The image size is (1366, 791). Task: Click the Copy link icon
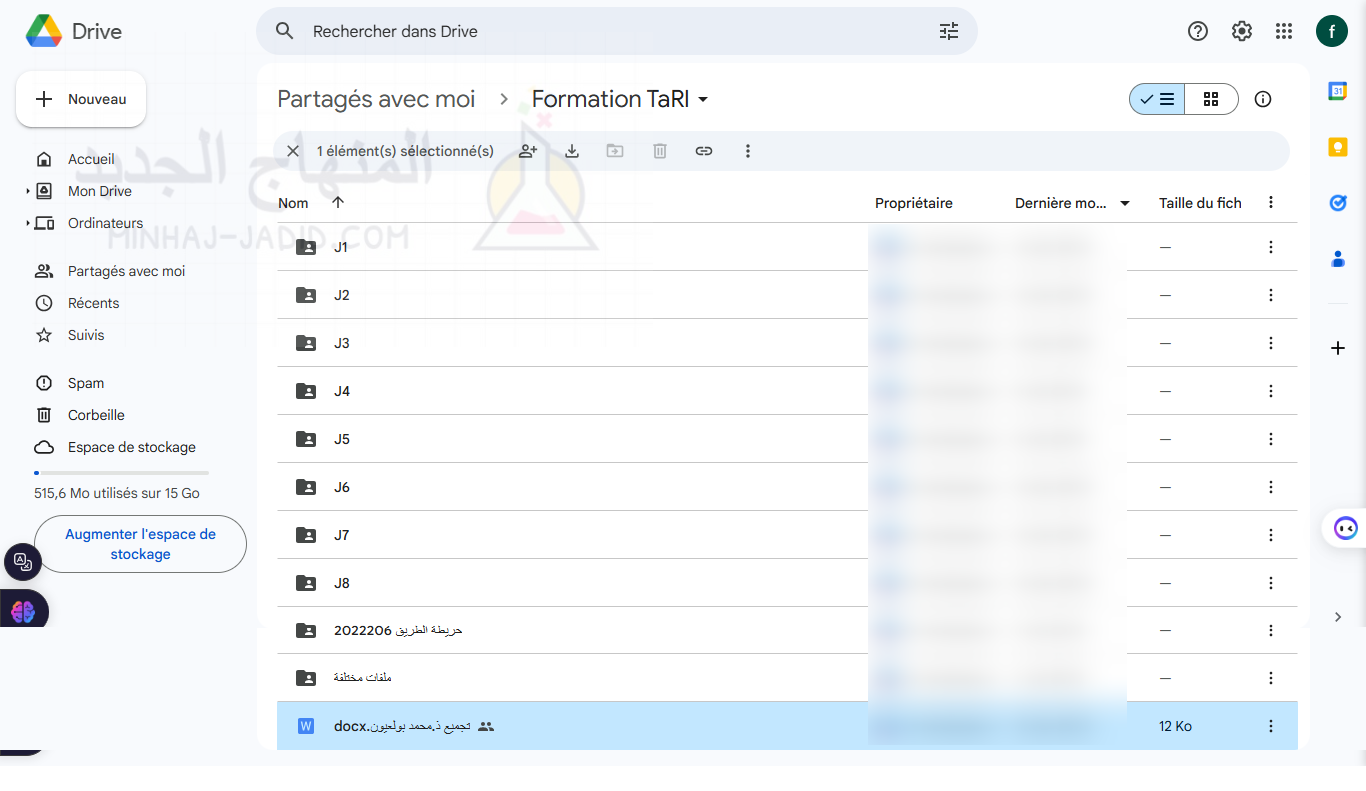(x=704, y=151)
